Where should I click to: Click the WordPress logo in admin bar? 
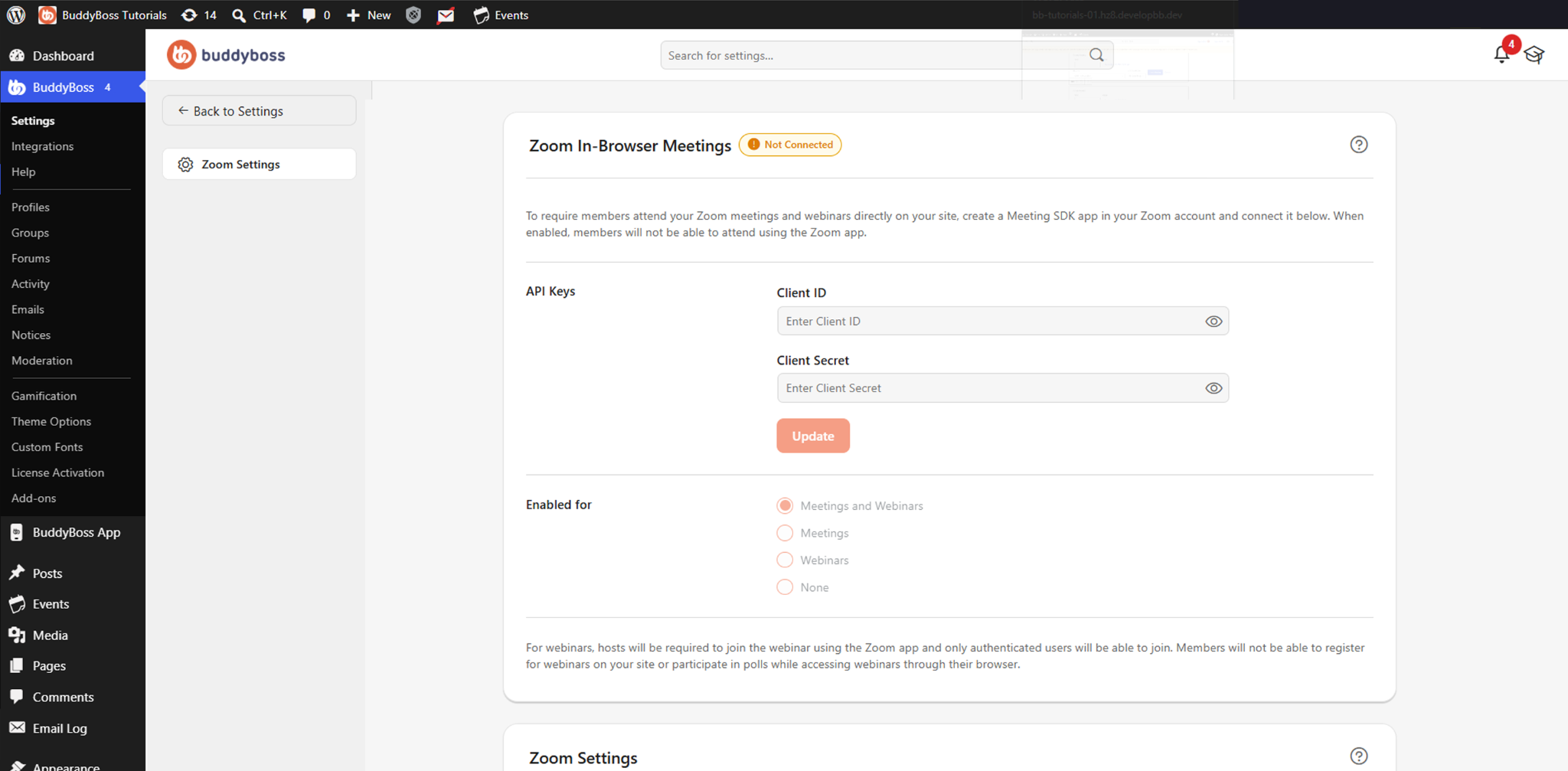pyautogui.click(x=16, y=15)
